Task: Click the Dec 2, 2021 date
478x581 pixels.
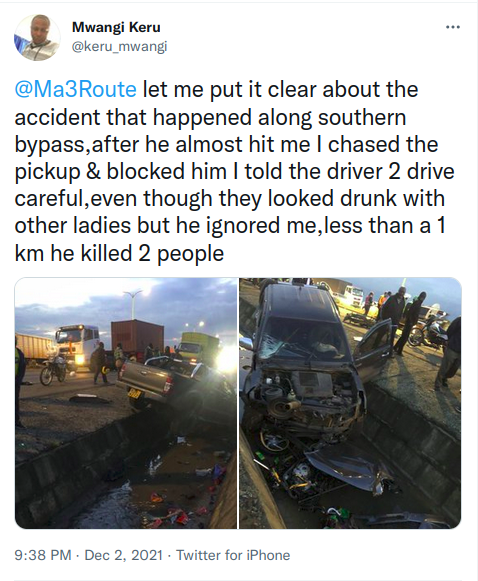Action: [124, 555]
